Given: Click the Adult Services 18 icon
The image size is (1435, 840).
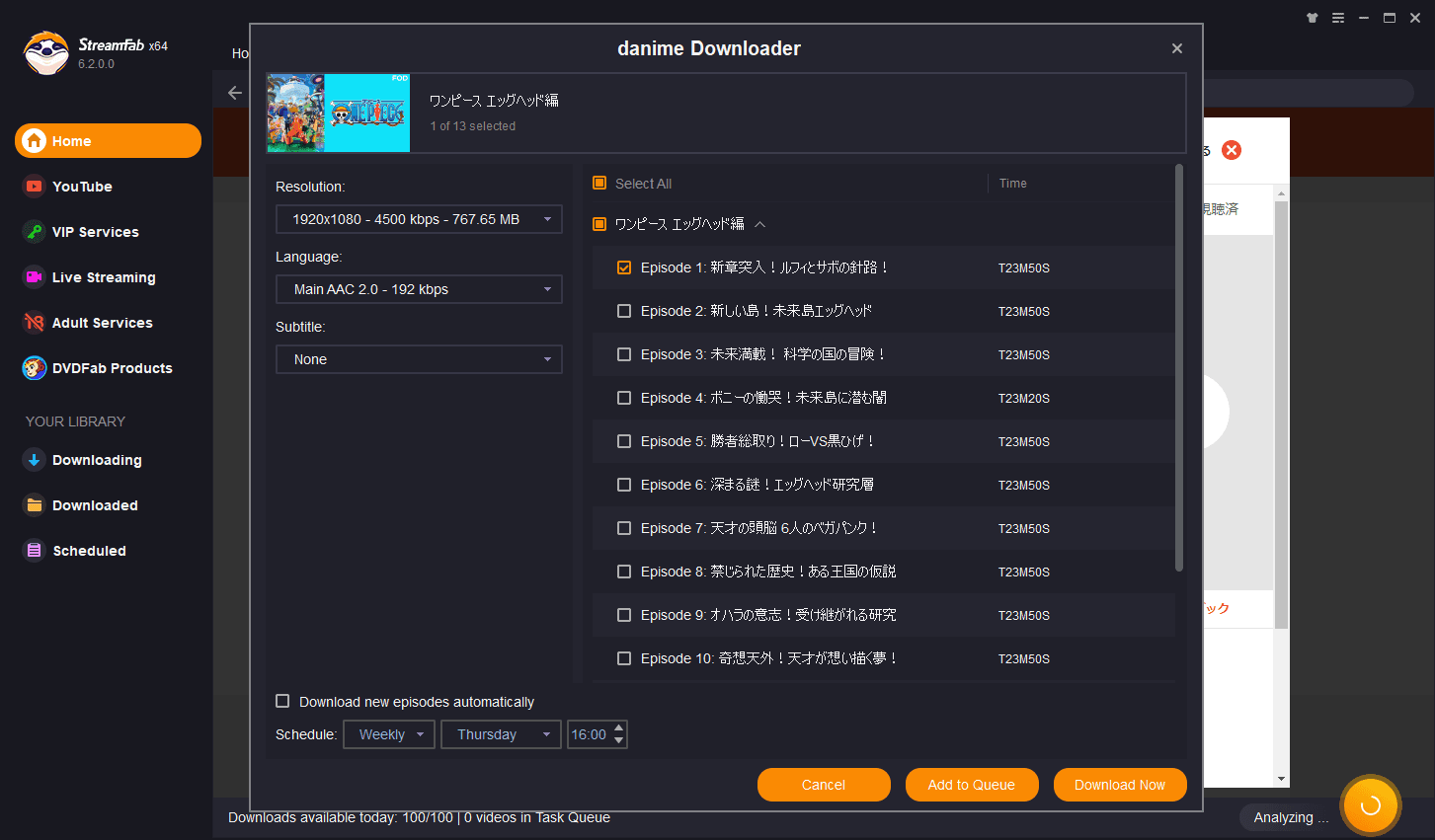Looking at the screenshot, I should 35,323.
